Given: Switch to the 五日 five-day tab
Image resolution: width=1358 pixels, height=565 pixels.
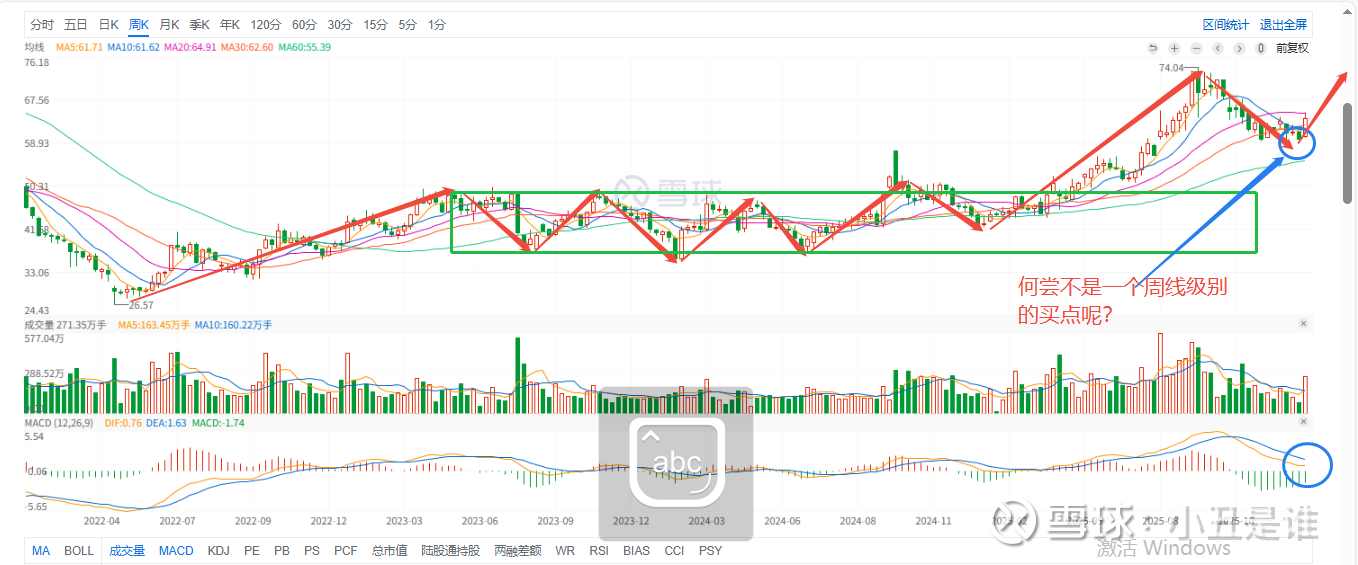Looking at the screenshot, I should click(x=75, y=24).
